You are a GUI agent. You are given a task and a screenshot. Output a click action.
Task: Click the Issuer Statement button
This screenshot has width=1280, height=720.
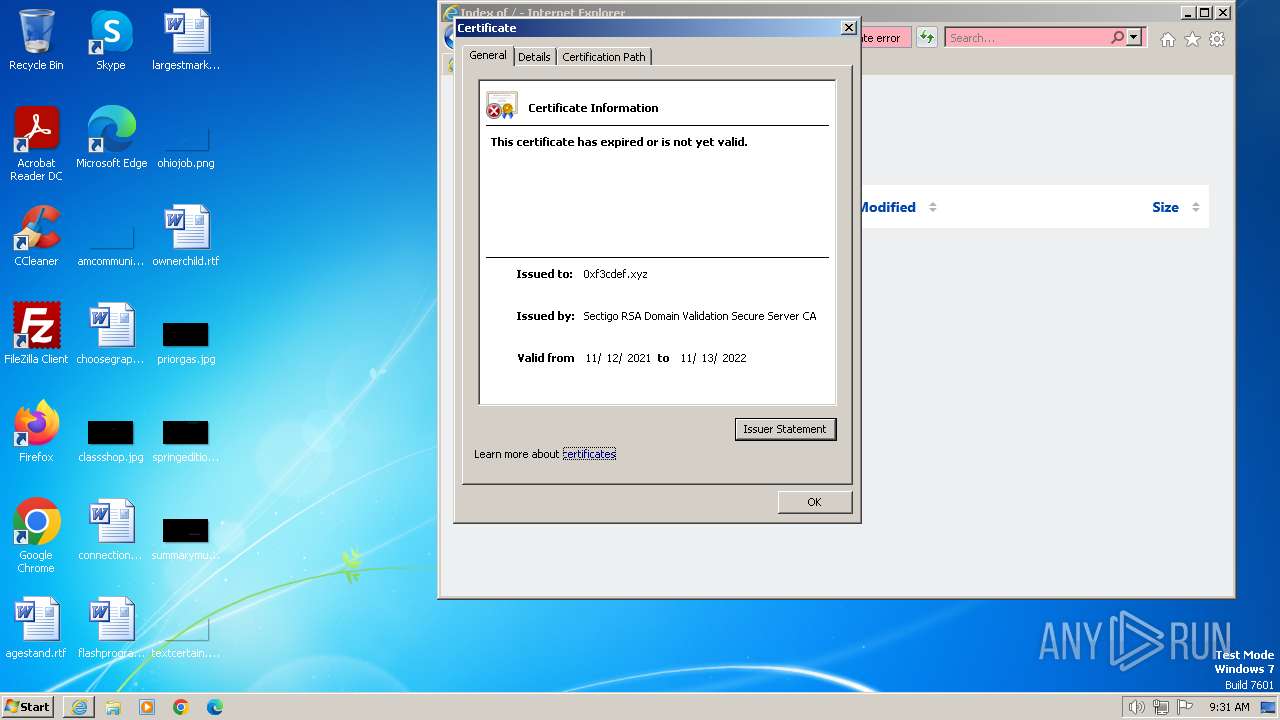(x=785, y=429)
